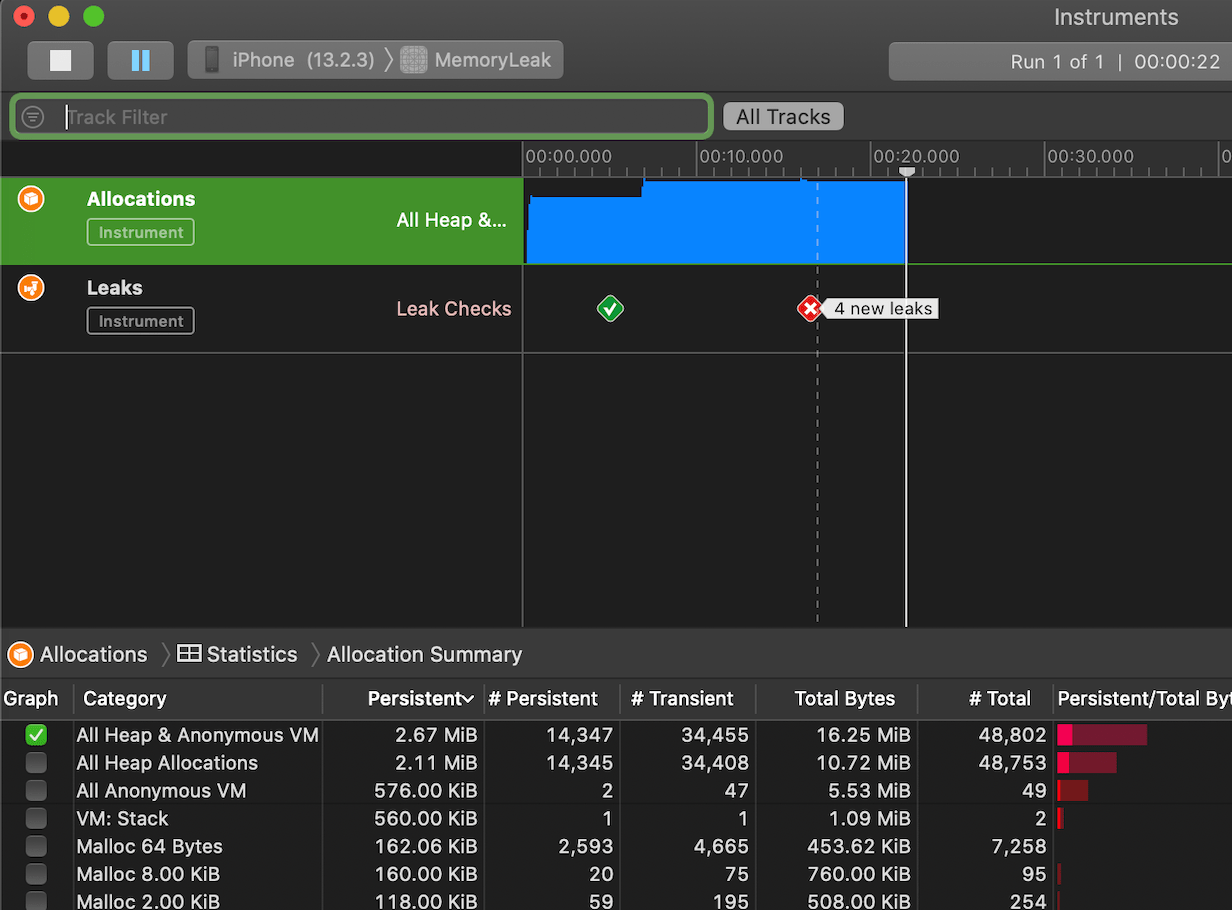The image size is (1232, 910).
Task: Select the VM: Stack category
Action: pos(122,819)
